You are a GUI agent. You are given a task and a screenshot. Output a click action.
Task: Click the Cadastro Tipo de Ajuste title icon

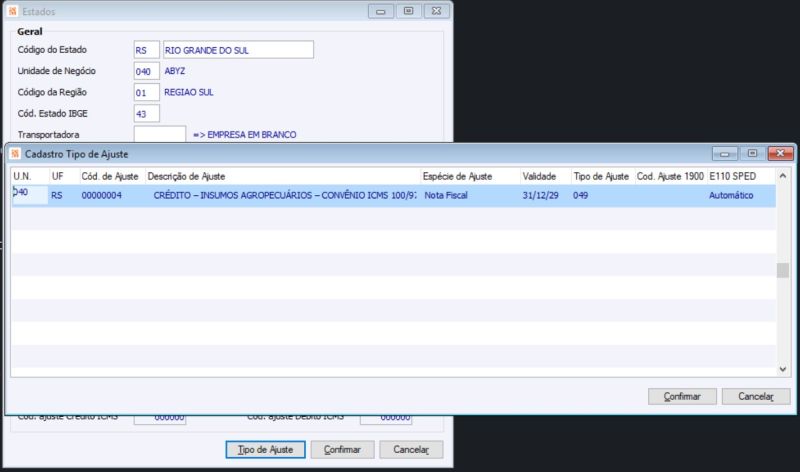click(x=15, y=154)
